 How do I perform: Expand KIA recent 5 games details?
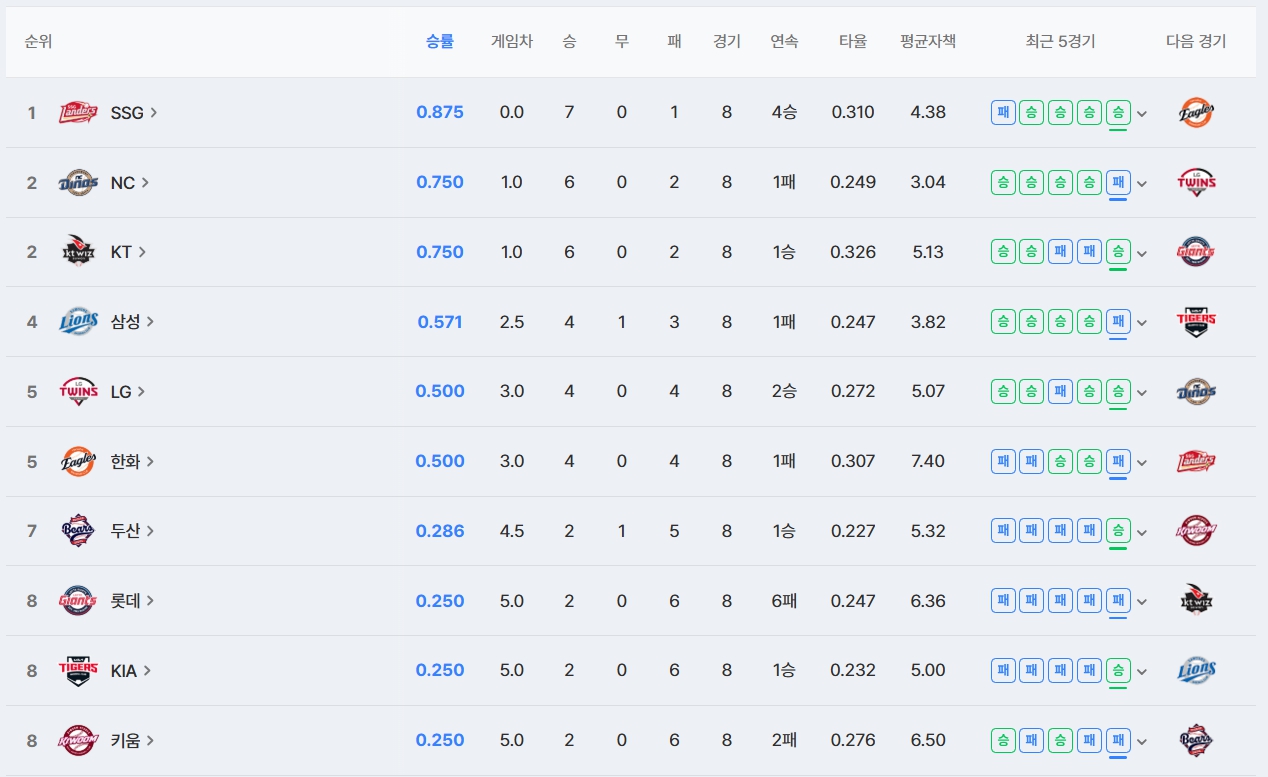click(1142, 672)
